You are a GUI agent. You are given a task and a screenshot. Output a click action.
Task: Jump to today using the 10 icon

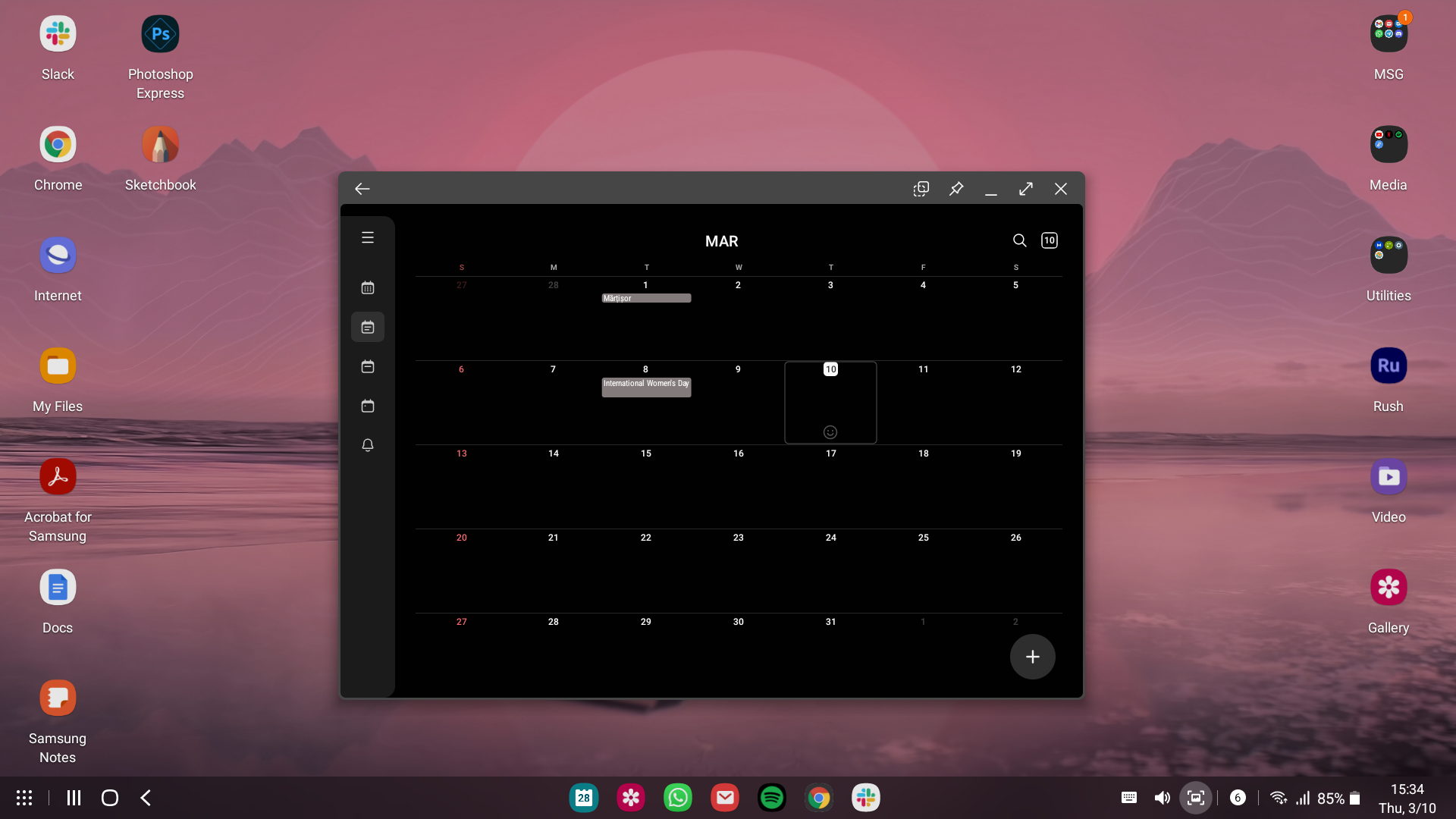tap(1050, 240)
